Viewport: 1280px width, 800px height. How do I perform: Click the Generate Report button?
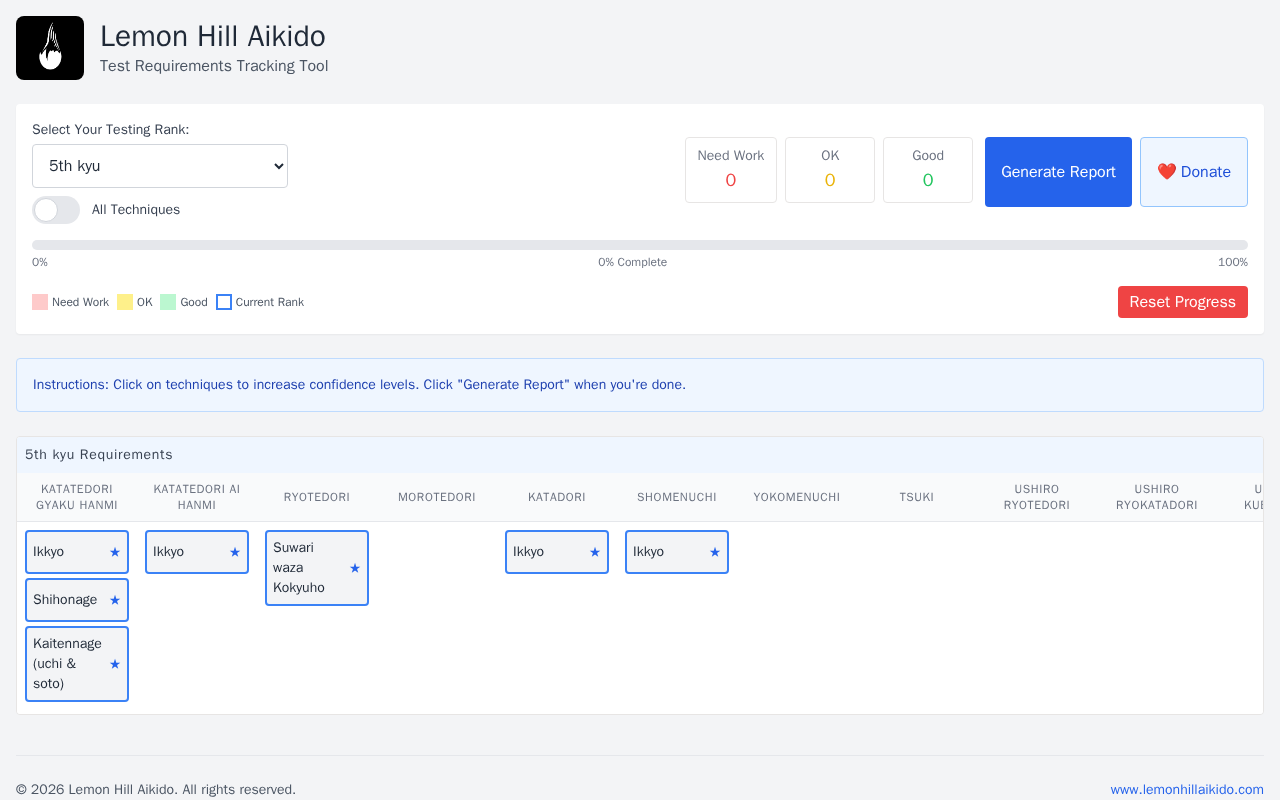click(x=1058, y=172)
